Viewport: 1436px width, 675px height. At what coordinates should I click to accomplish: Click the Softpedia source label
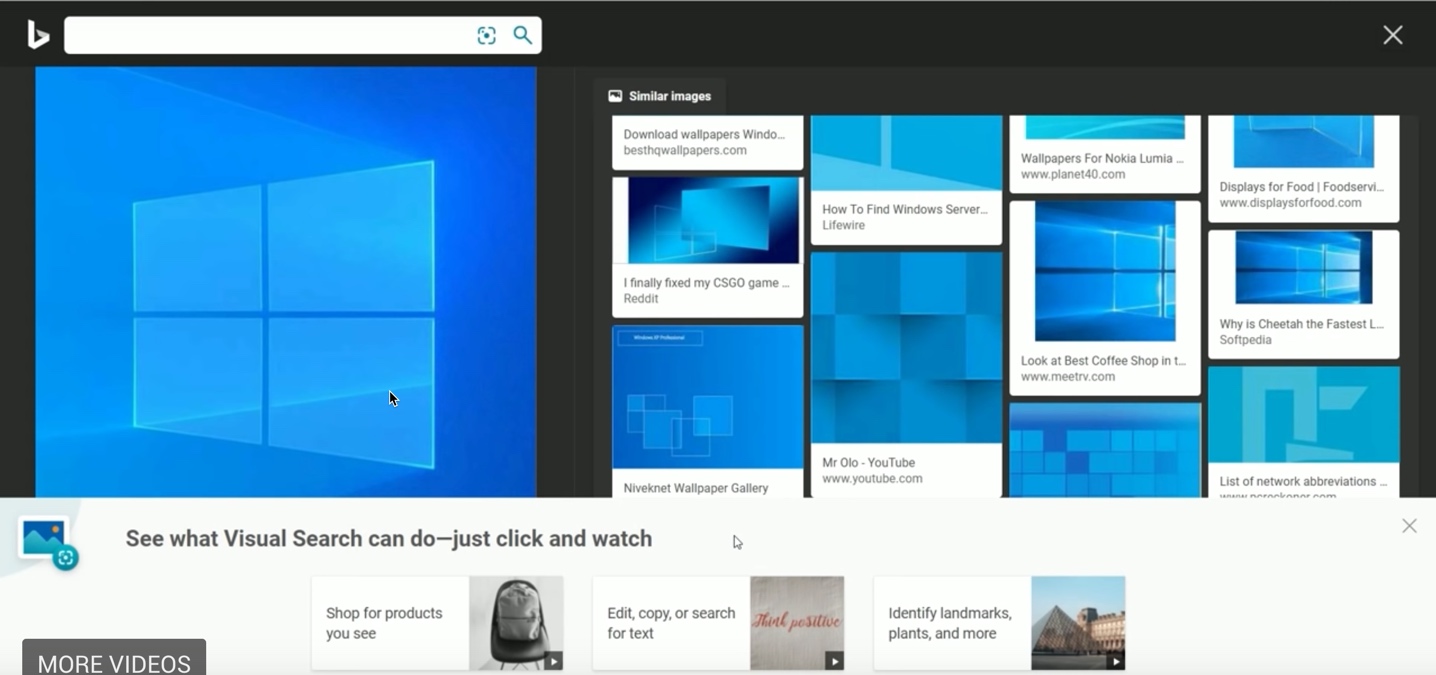click(1245, 340)
